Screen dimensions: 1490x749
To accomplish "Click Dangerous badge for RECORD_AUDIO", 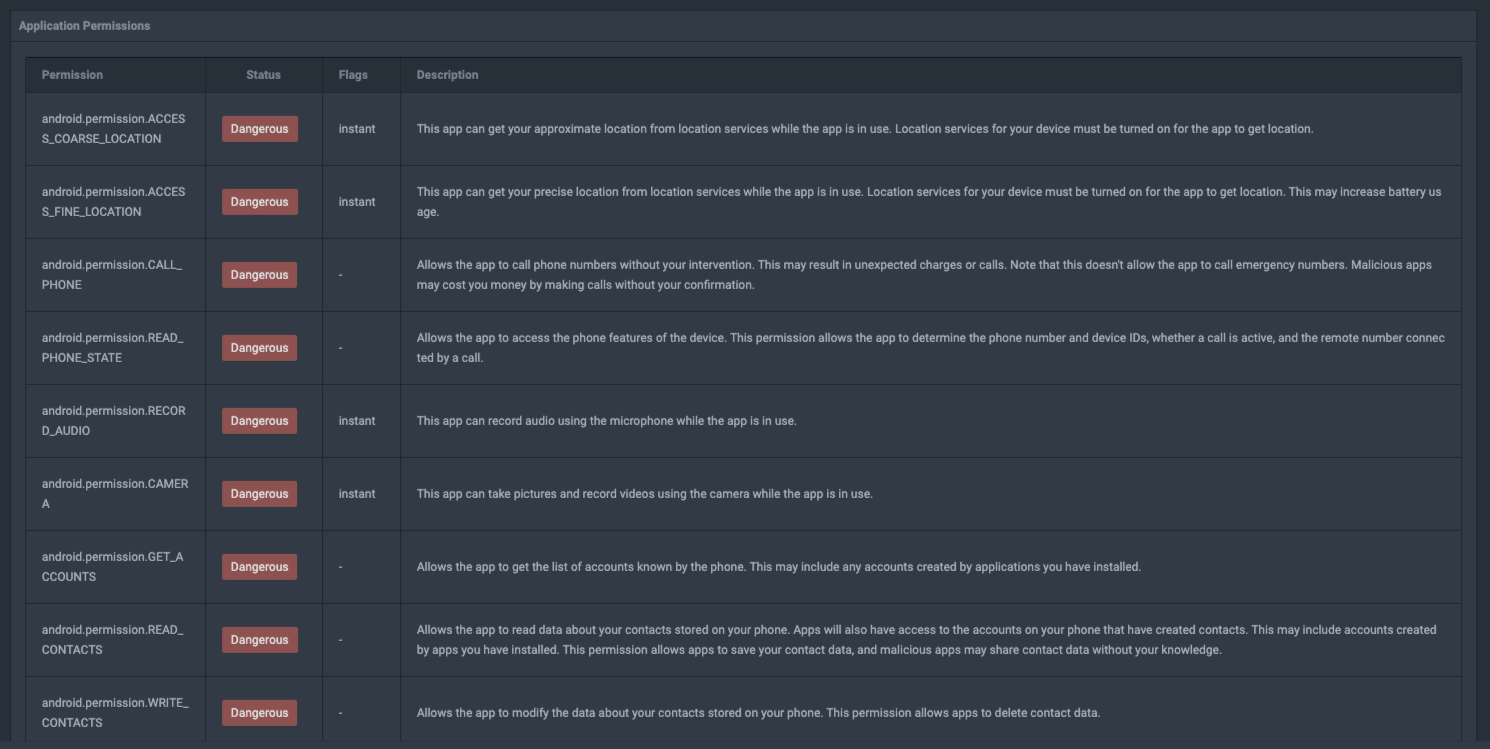I will click(x=259, y=421).
